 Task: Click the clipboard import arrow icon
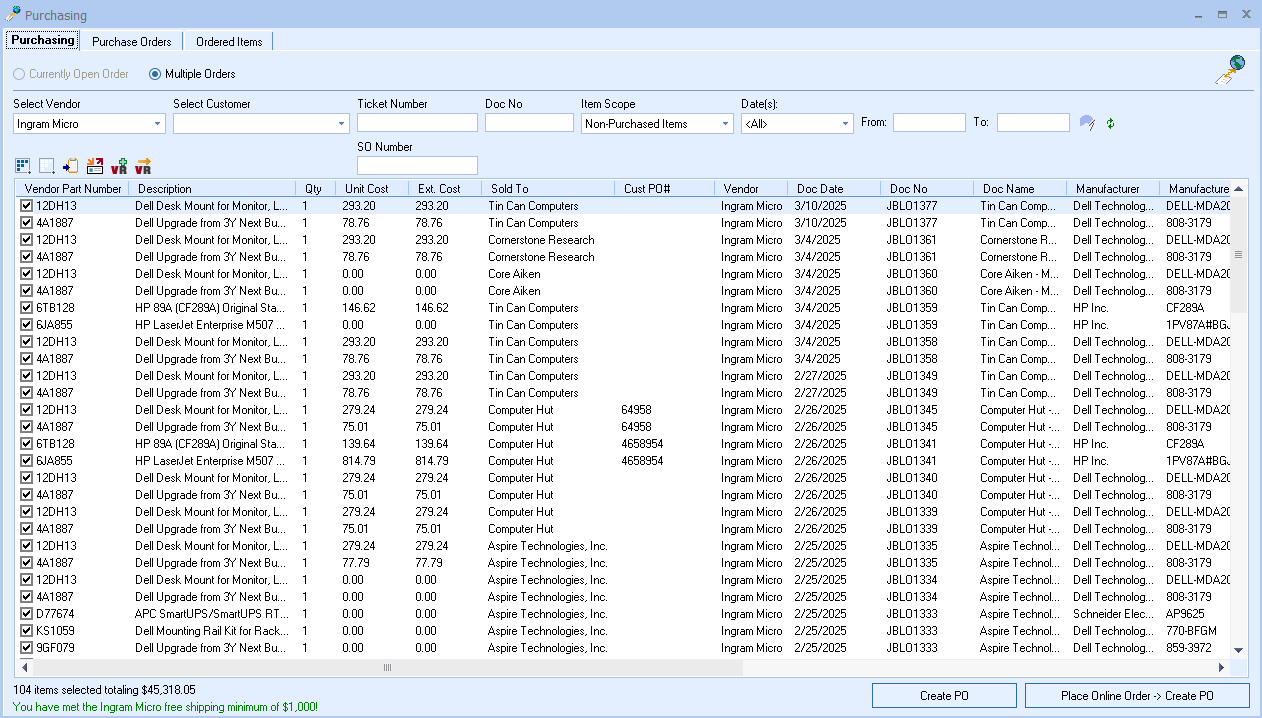coord(71,166)
